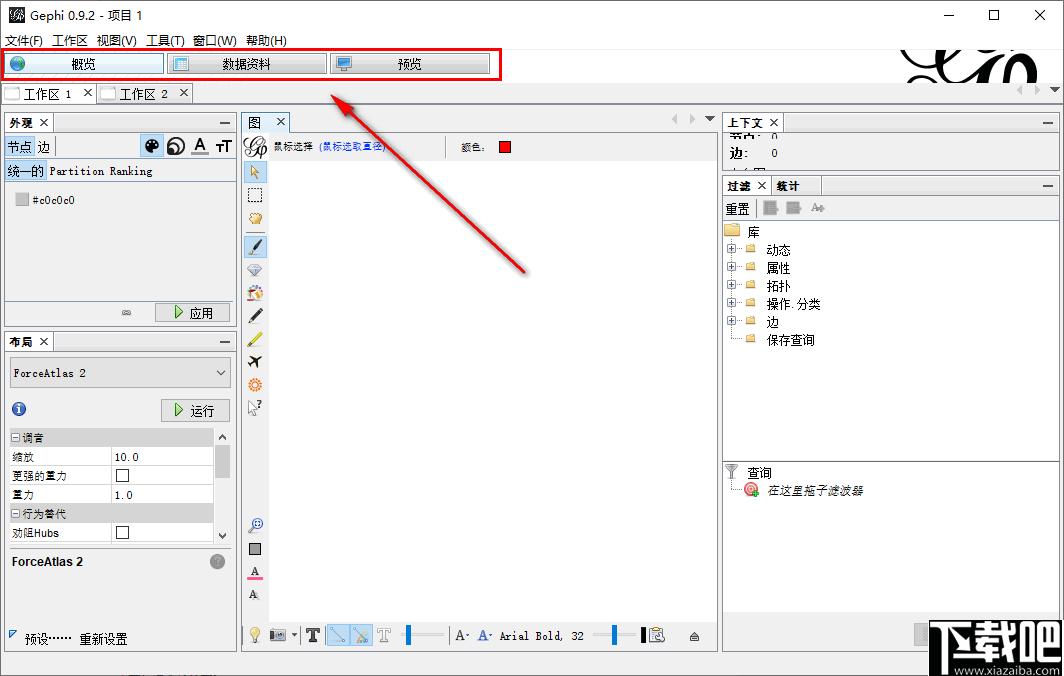
Task: Open node color palette icon in Appearance
Action: (x=152, y=147)
